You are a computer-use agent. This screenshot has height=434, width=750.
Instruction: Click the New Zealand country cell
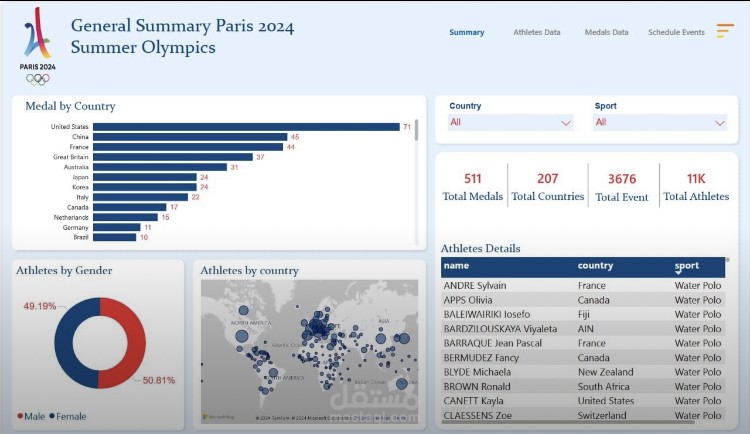[605, 372]
